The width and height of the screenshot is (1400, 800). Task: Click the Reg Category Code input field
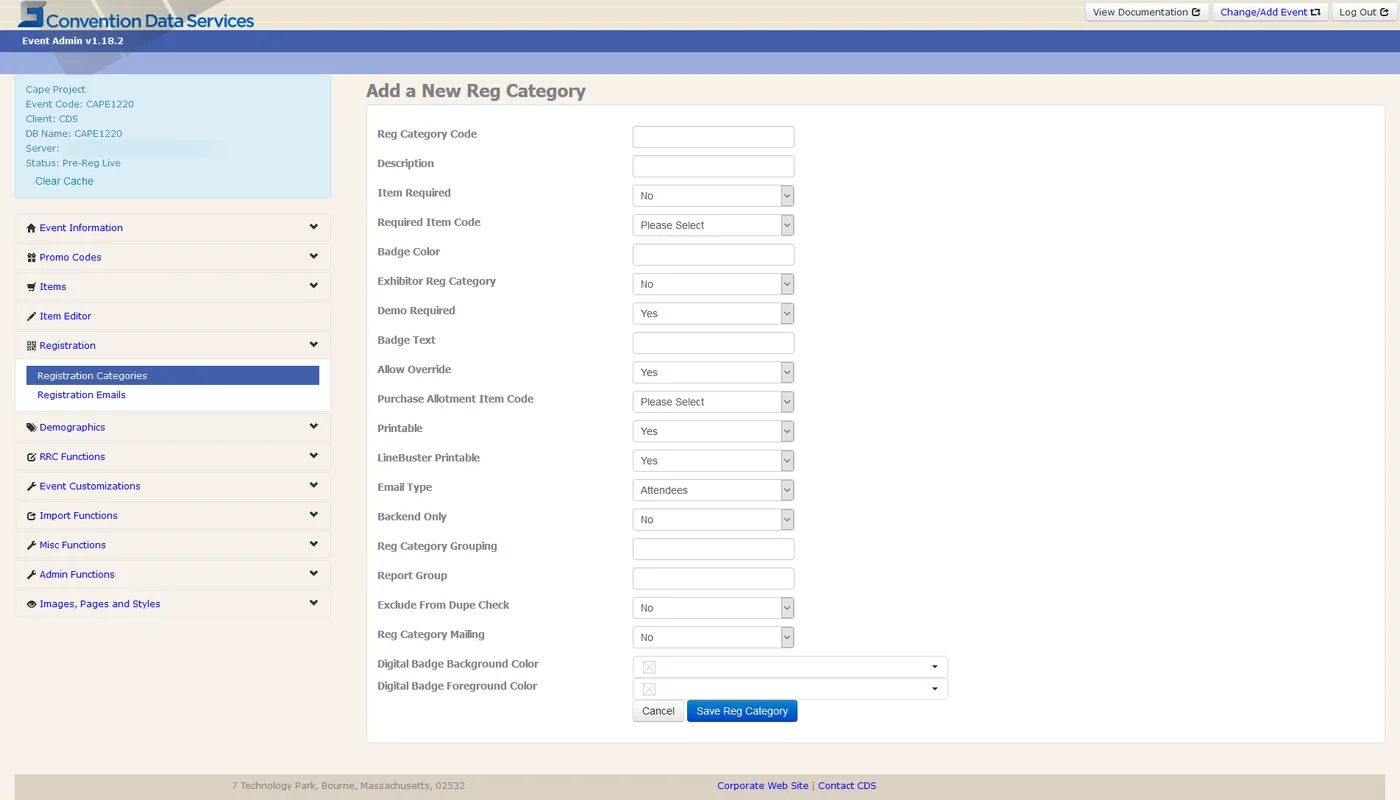pyautogui.click(x=713, y=137)
